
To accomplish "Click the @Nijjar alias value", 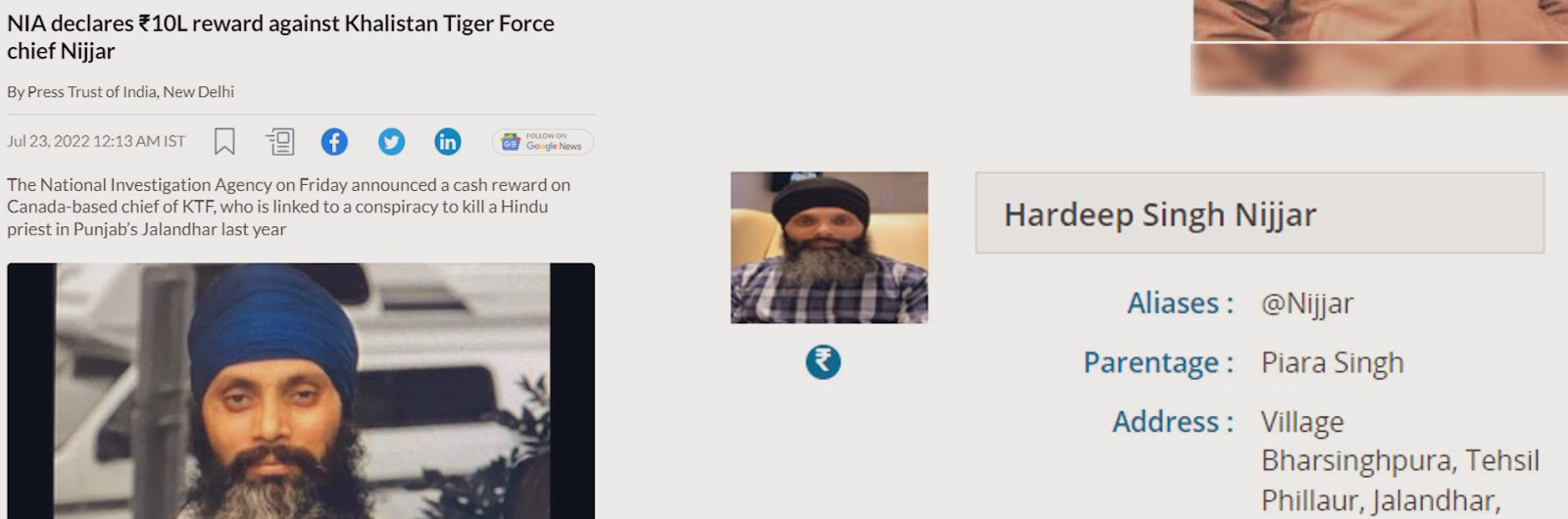I will coord(1307,304).
